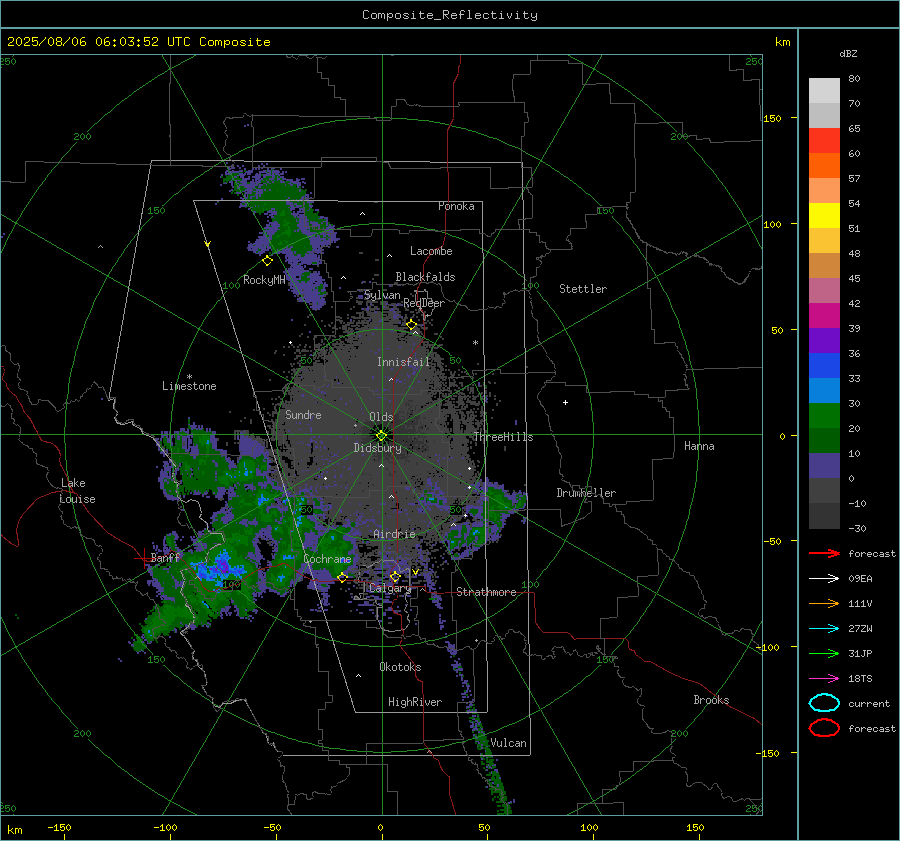Image resolution: width=900 pixels, height=841 pixels.
Task: Click the Lacombe town label
Action: pos(431,251)
